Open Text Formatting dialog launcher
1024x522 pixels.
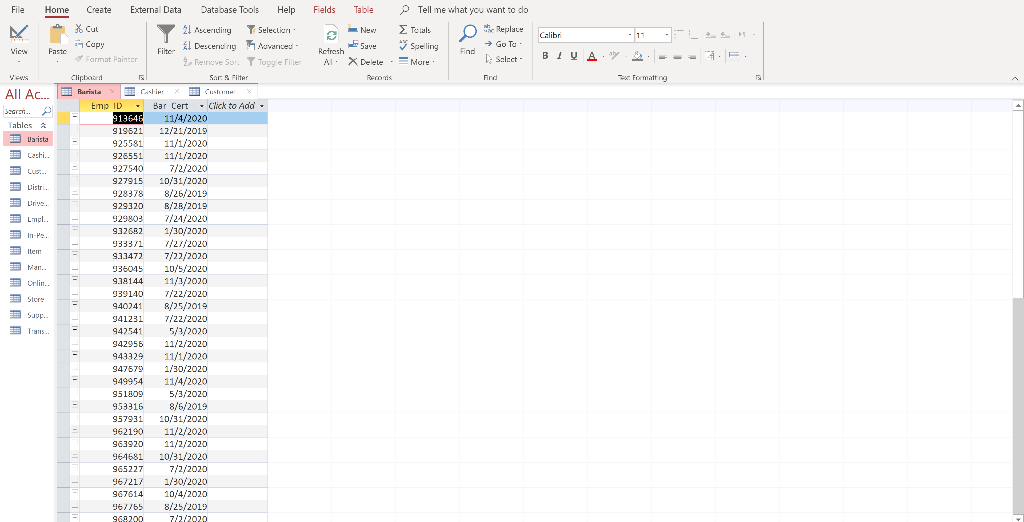(x=758, y=78)
